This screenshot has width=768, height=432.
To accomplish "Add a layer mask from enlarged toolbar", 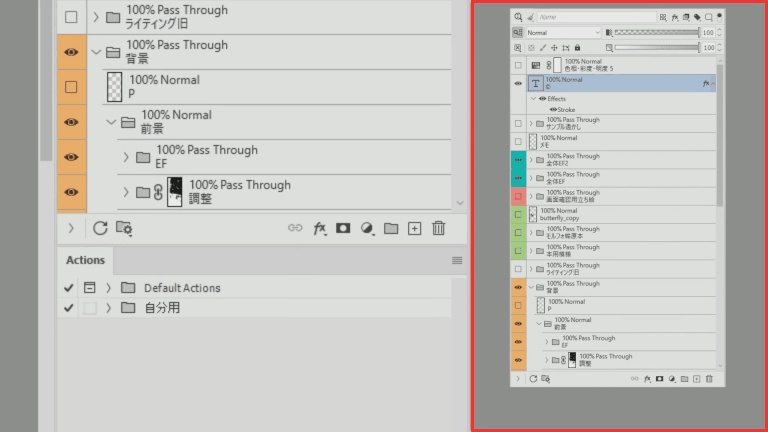I will pos(343,228).
